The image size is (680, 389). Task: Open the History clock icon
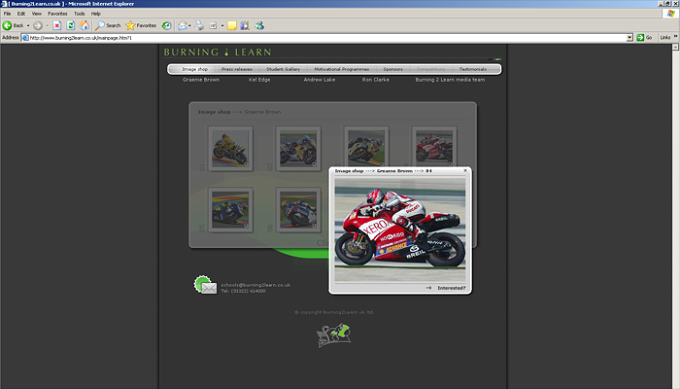click(x=167, y=26)
